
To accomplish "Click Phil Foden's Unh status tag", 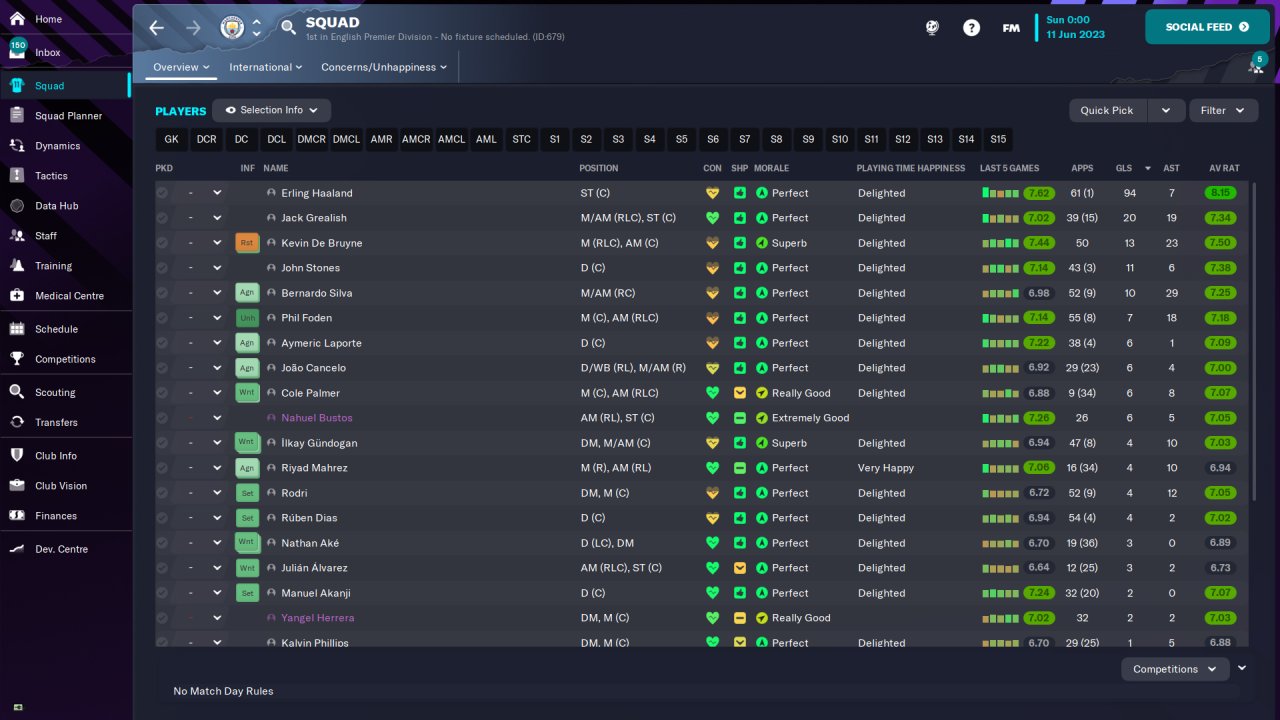I will pos(247,318).
